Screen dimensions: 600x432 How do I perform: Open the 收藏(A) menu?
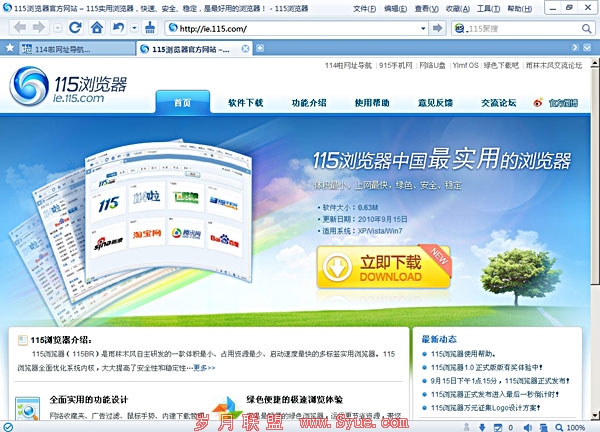click(458, 8)
